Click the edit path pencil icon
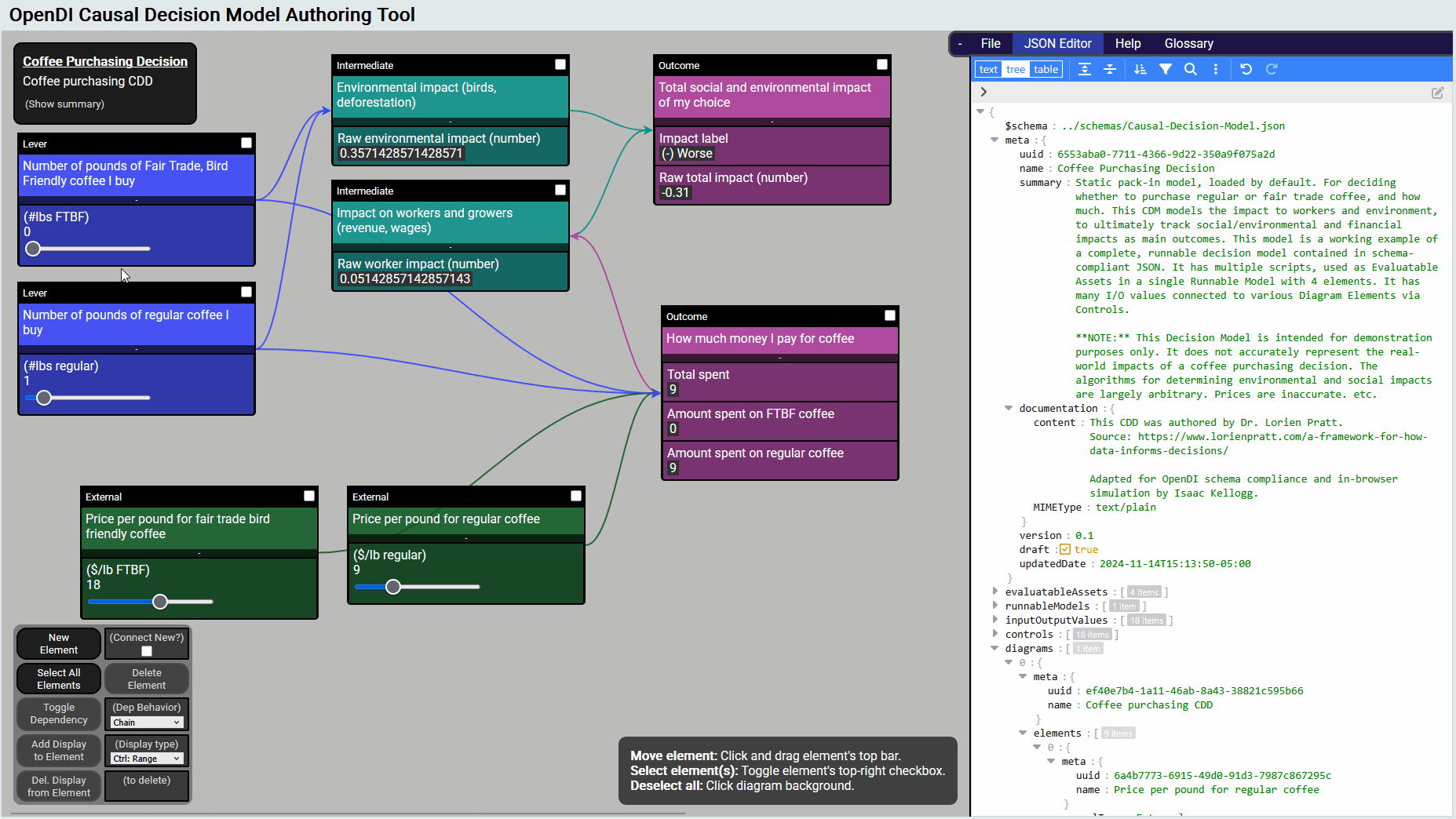Image resolution: width=1456 pixels, height=819 pixels. pos(1437,93)
